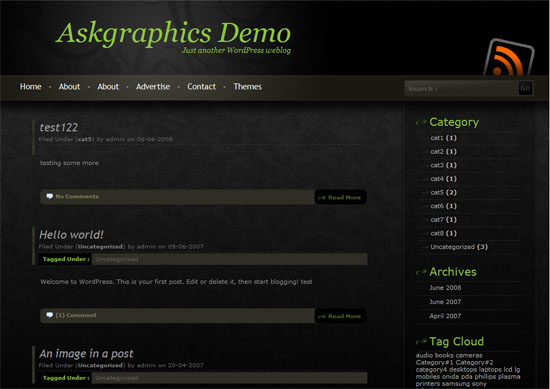The width and height of the screenshot is (550, 389).
Task: Open the first About menu item
Action: (x=69, y=87)
